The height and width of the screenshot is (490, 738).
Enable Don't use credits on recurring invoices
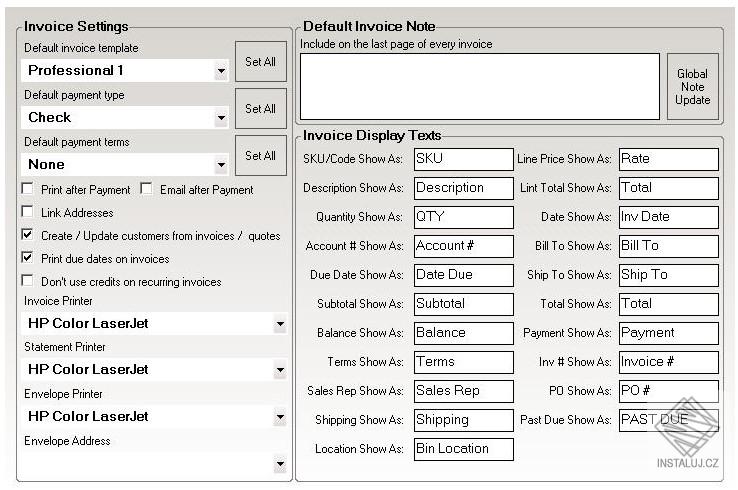click(27, 281)
